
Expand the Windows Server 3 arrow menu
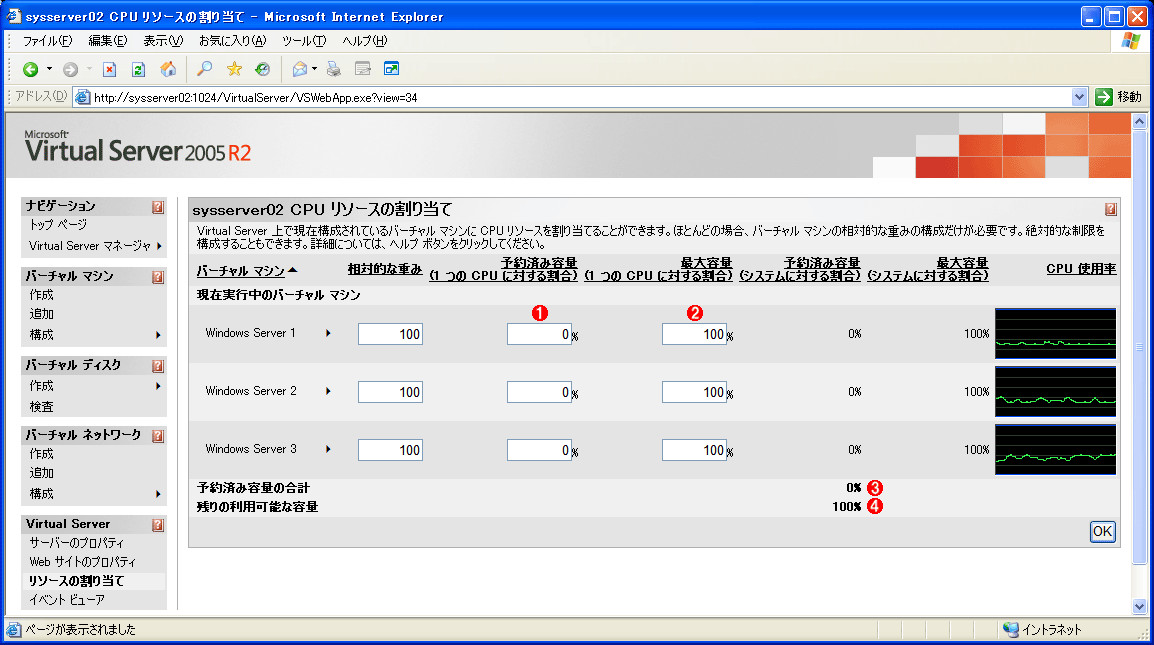click(328, 449)
